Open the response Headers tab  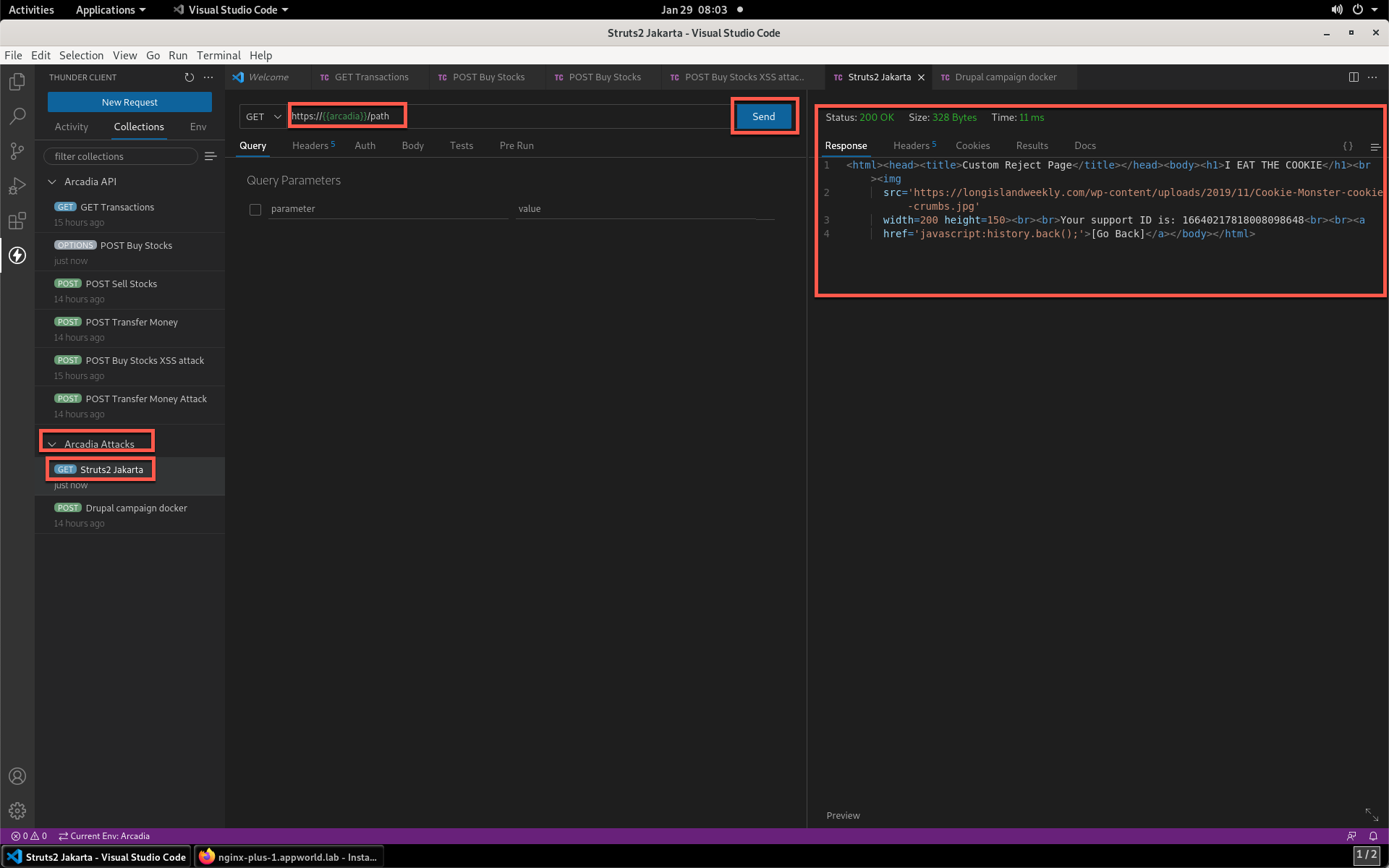coord(914,145)
